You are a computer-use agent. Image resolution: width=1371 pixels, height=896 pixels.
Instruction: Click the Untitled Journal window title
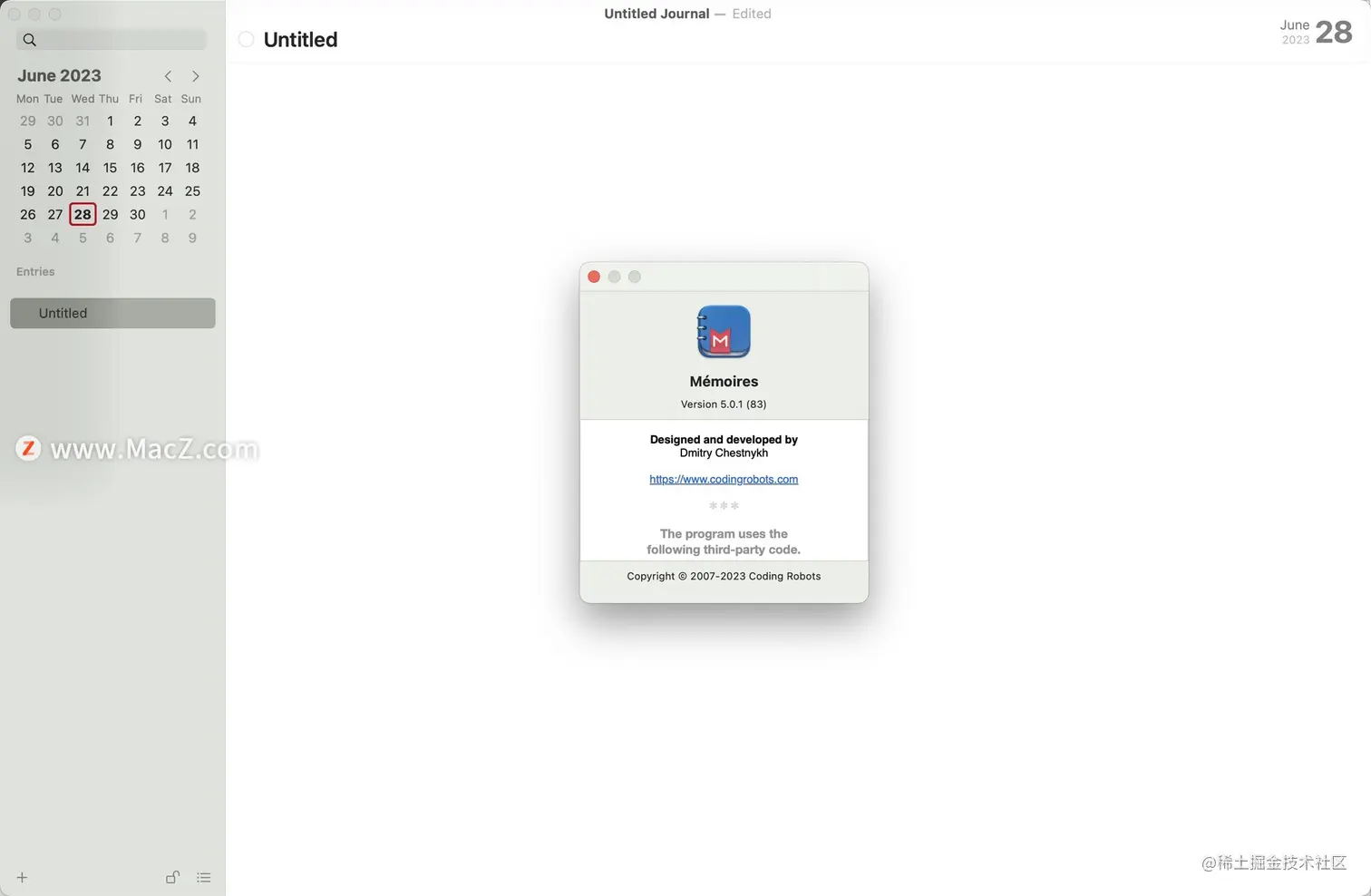(656, 14)
